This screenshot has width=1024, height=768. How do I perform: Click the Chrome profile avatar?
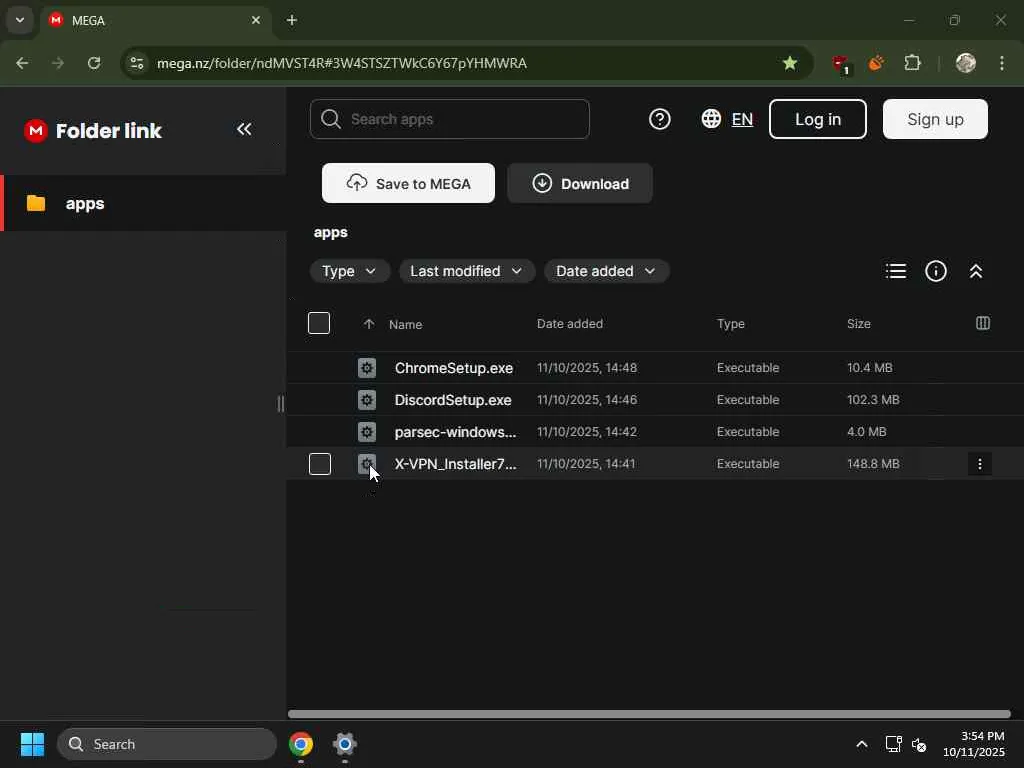966,63
